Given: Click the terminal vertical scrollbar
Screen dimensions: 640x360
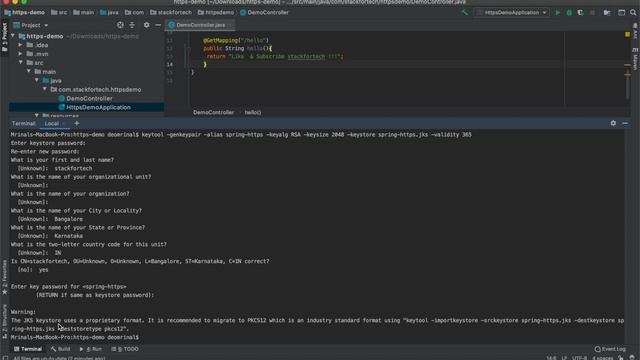Looking at the screenshot, I should 627,237.
